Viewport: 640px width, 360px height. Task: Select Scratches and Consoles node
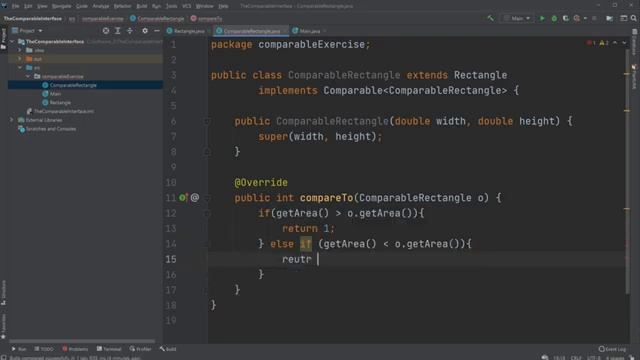[47, 129]
